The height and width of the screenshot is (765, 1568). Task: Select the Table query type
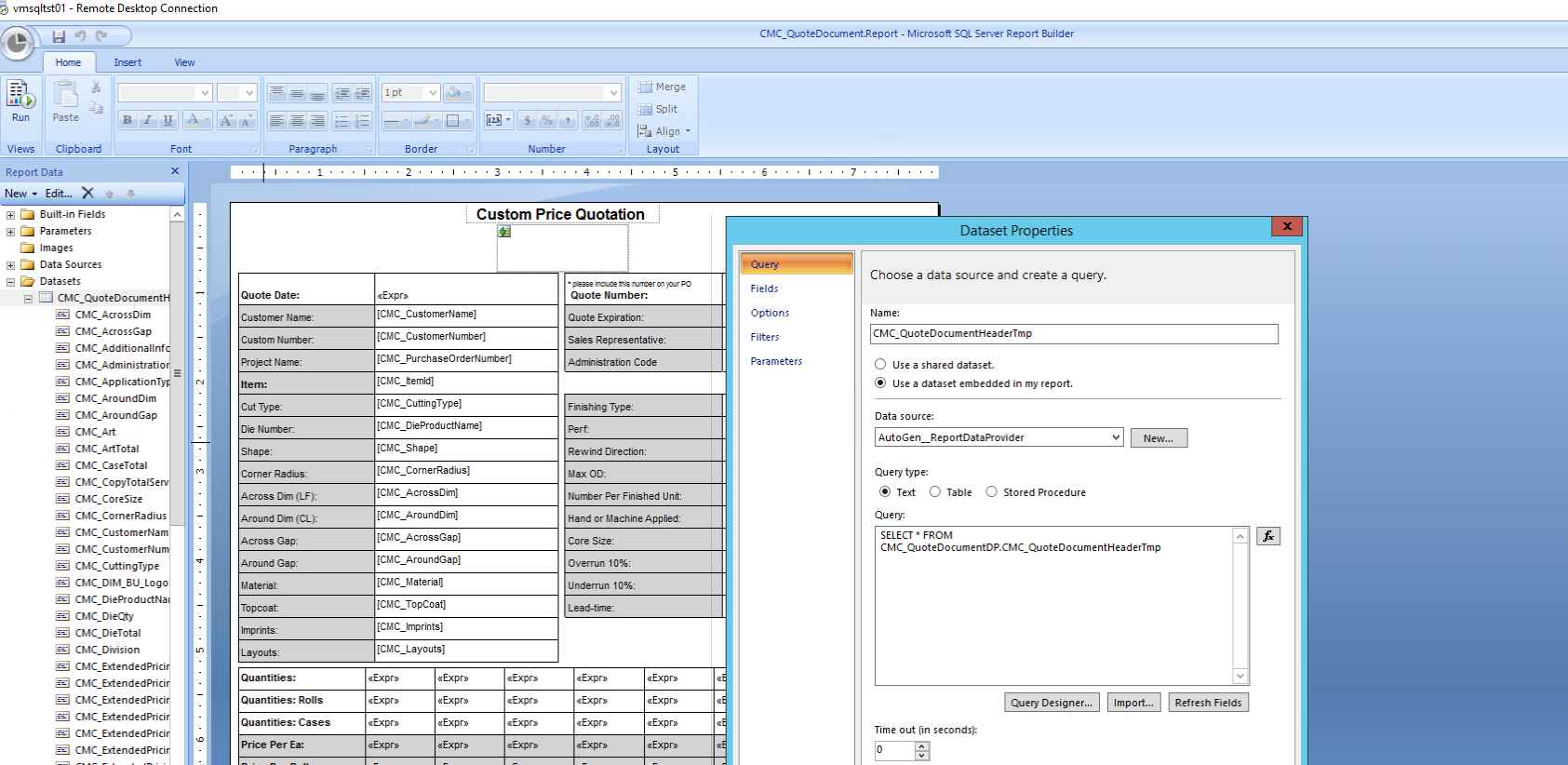click(935, 492)
